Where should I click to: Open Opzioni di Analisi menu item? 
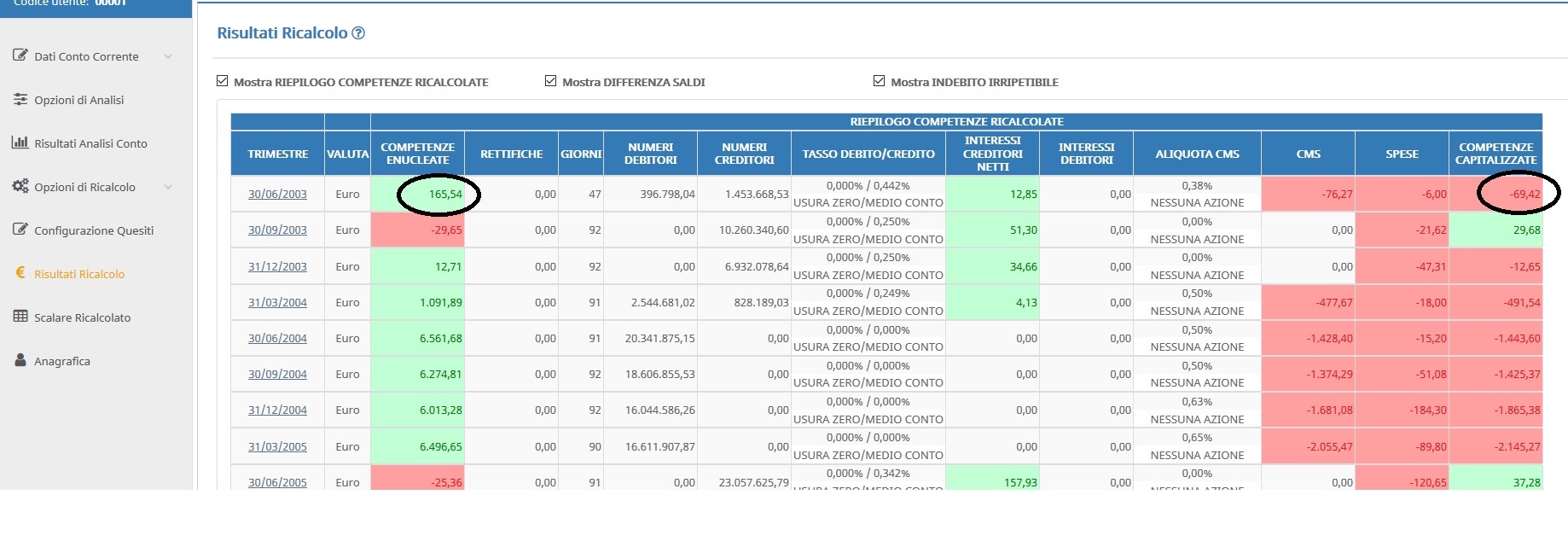pyautogui.click(x=79, y=100)
